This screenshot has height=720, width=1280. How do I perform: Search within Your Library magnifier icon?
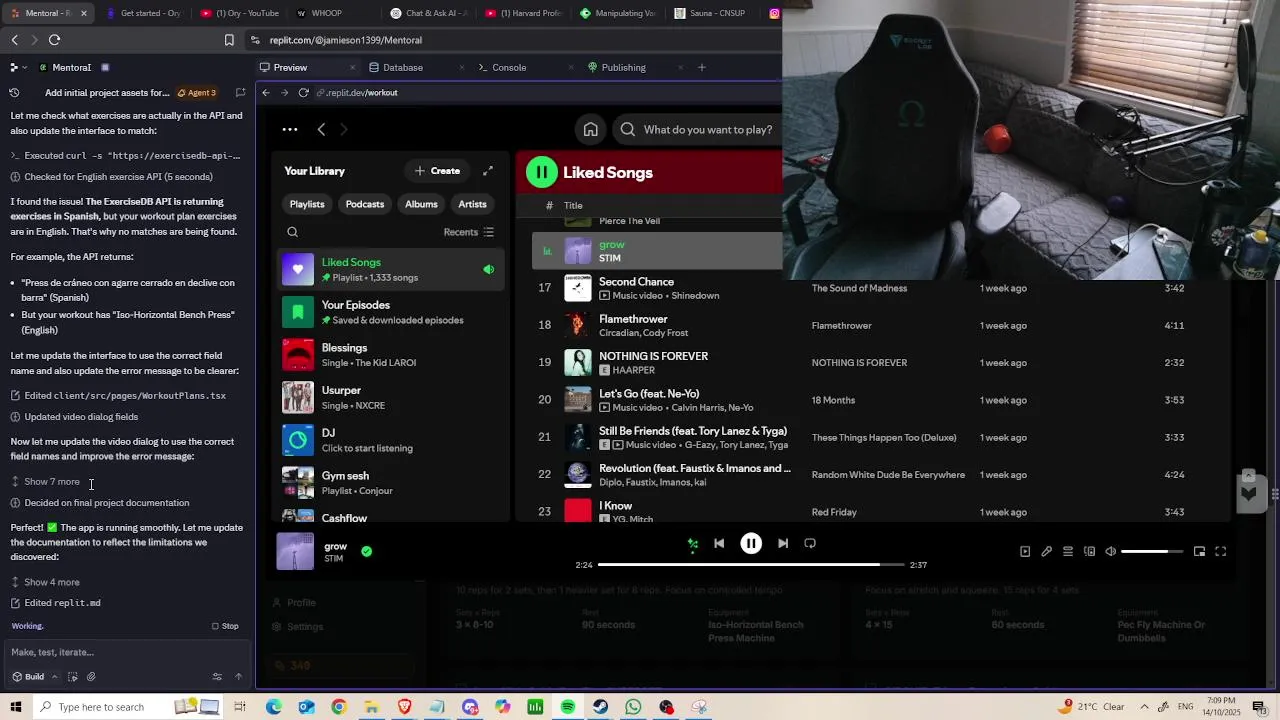tap(292, 232)
